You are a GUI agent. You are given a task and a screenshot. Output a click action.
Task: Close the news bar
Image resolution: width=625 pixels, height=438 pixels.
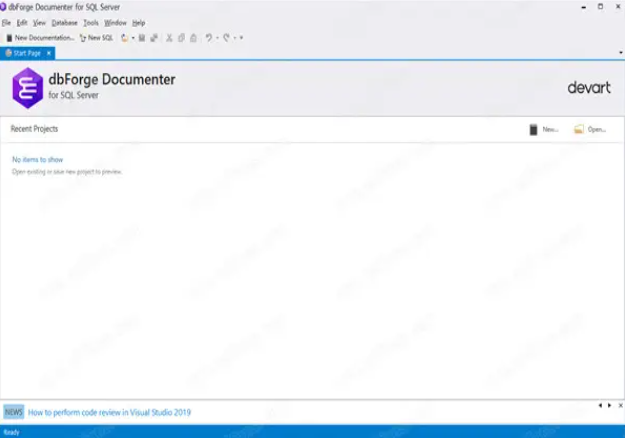point(620,406)
